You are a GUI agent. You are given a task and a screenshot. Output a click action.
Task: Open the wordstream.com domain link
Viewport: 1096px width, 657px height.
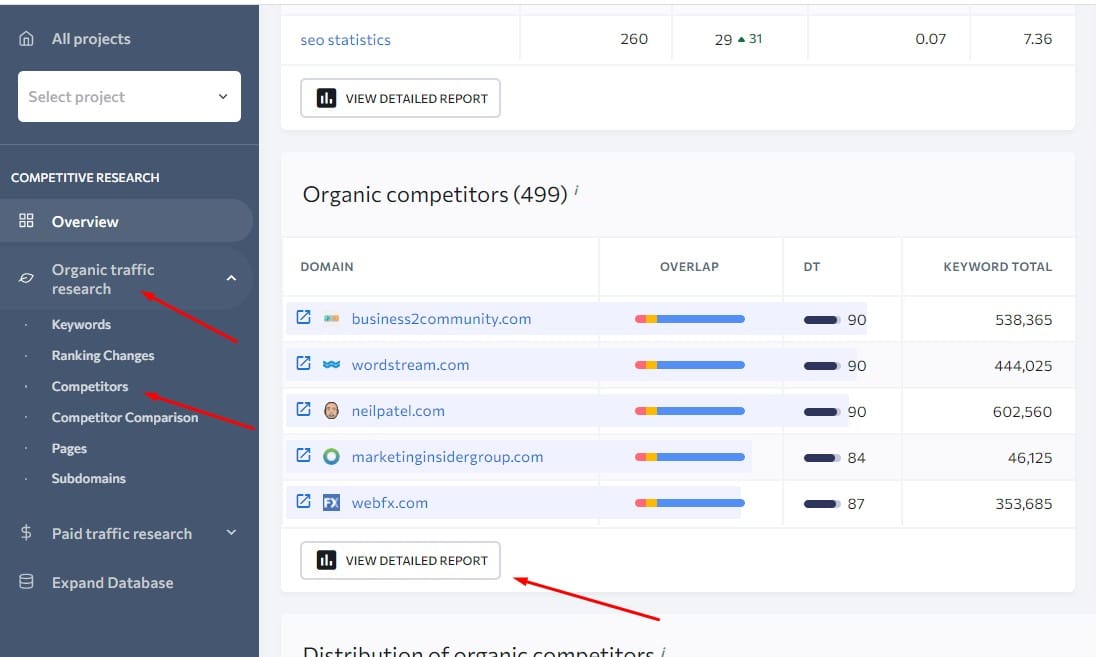(x=410, y=365)
